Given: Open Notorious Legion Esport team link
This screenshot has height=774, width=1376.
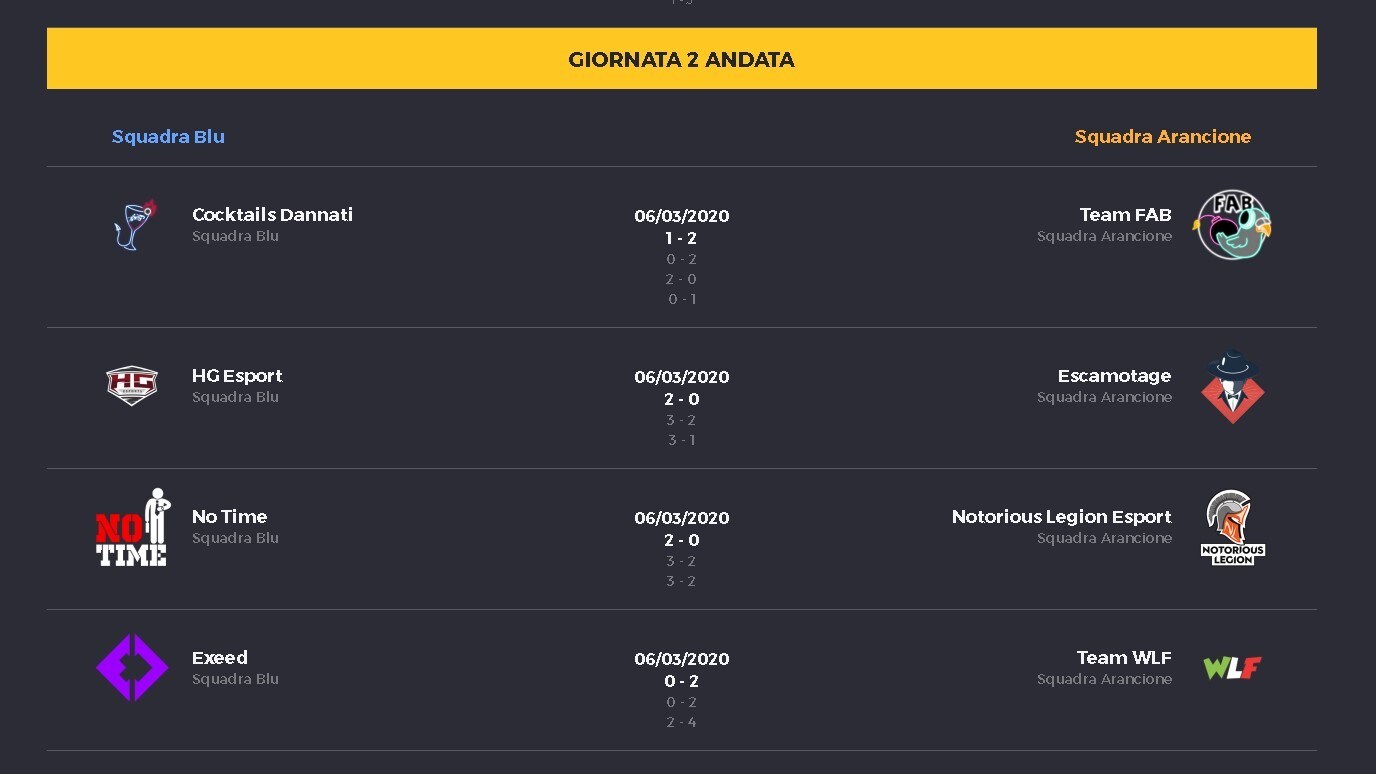Looking at the screenshot, I should click(x=1061, y=516).
